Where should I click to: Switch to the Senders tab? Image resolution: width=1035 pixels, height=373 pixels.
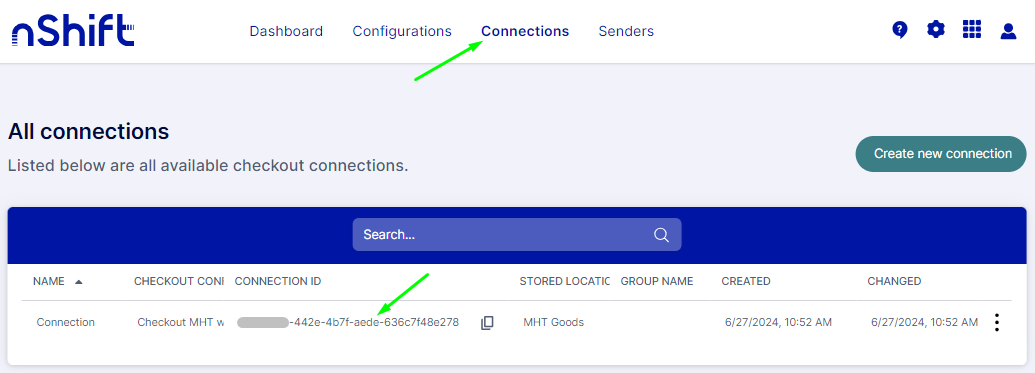pos(626,31)
